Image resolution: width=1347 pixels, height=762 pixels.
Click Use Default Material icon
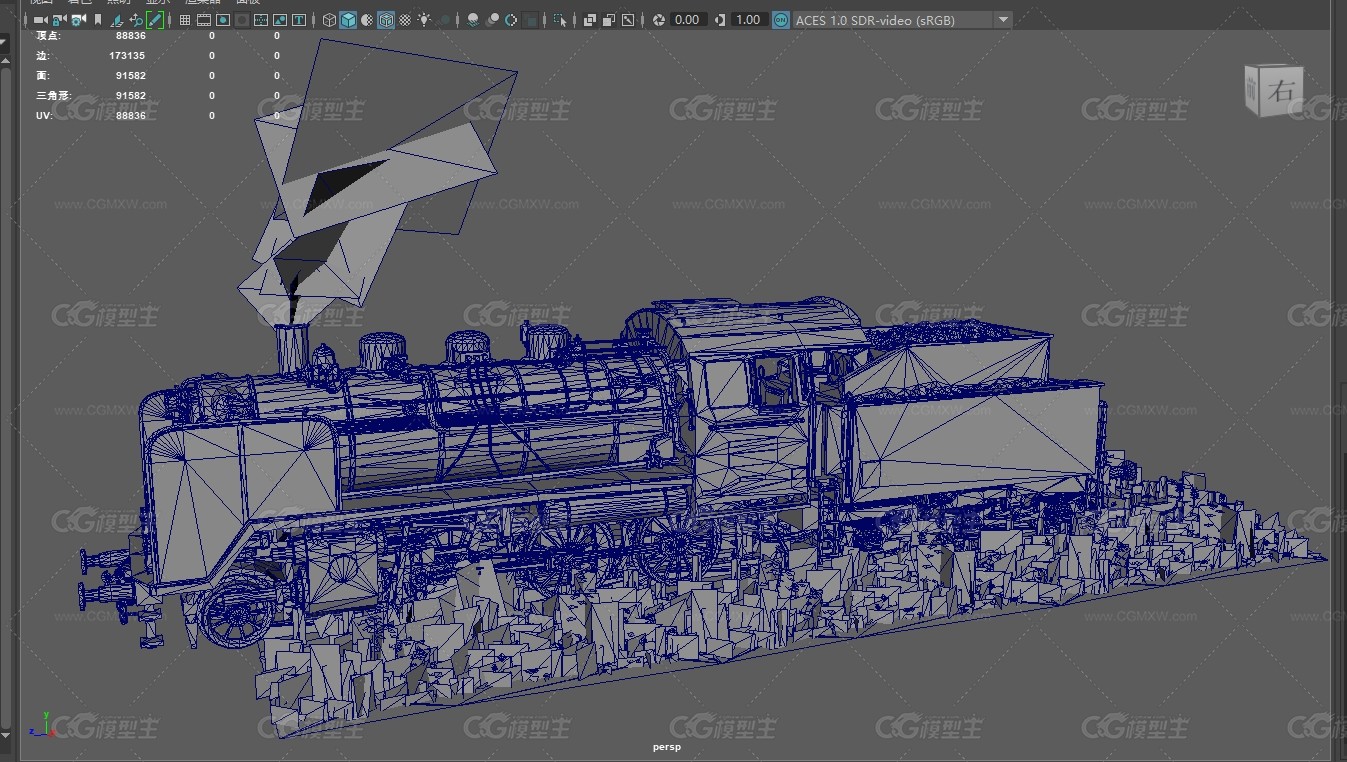pyautogui.click(x=367, y=20)
